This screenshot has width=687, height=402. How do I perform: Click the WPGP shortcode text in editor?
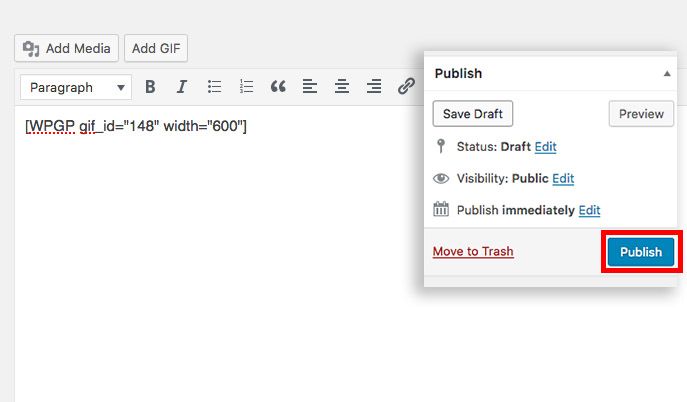point(136,126)
